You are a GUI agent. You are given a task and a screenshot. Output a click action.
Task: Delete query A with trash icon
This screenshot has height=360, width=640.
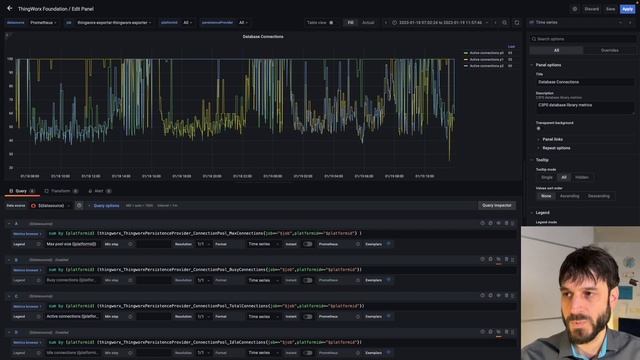click(506, 223)
